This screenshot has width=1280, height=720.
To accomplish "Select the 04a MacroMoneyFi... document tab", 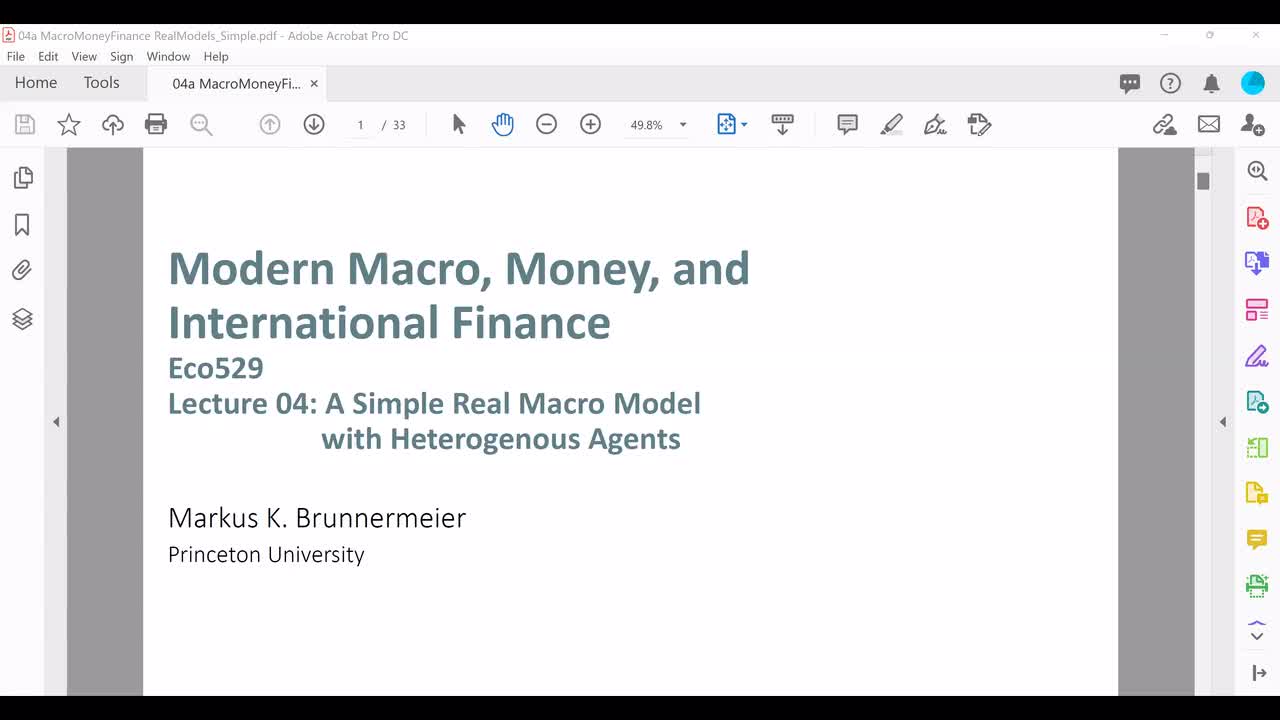I will point(236,84).
